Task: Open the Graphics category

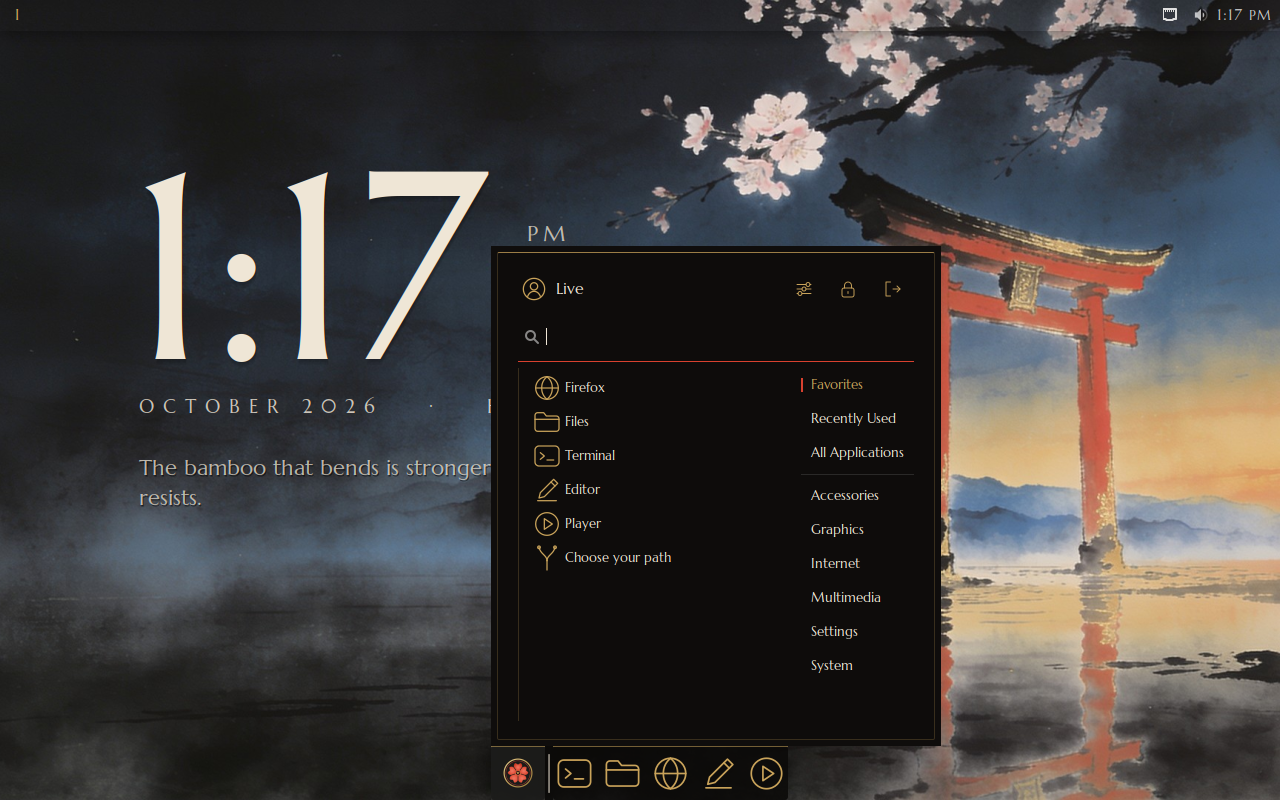Action: 857,529
